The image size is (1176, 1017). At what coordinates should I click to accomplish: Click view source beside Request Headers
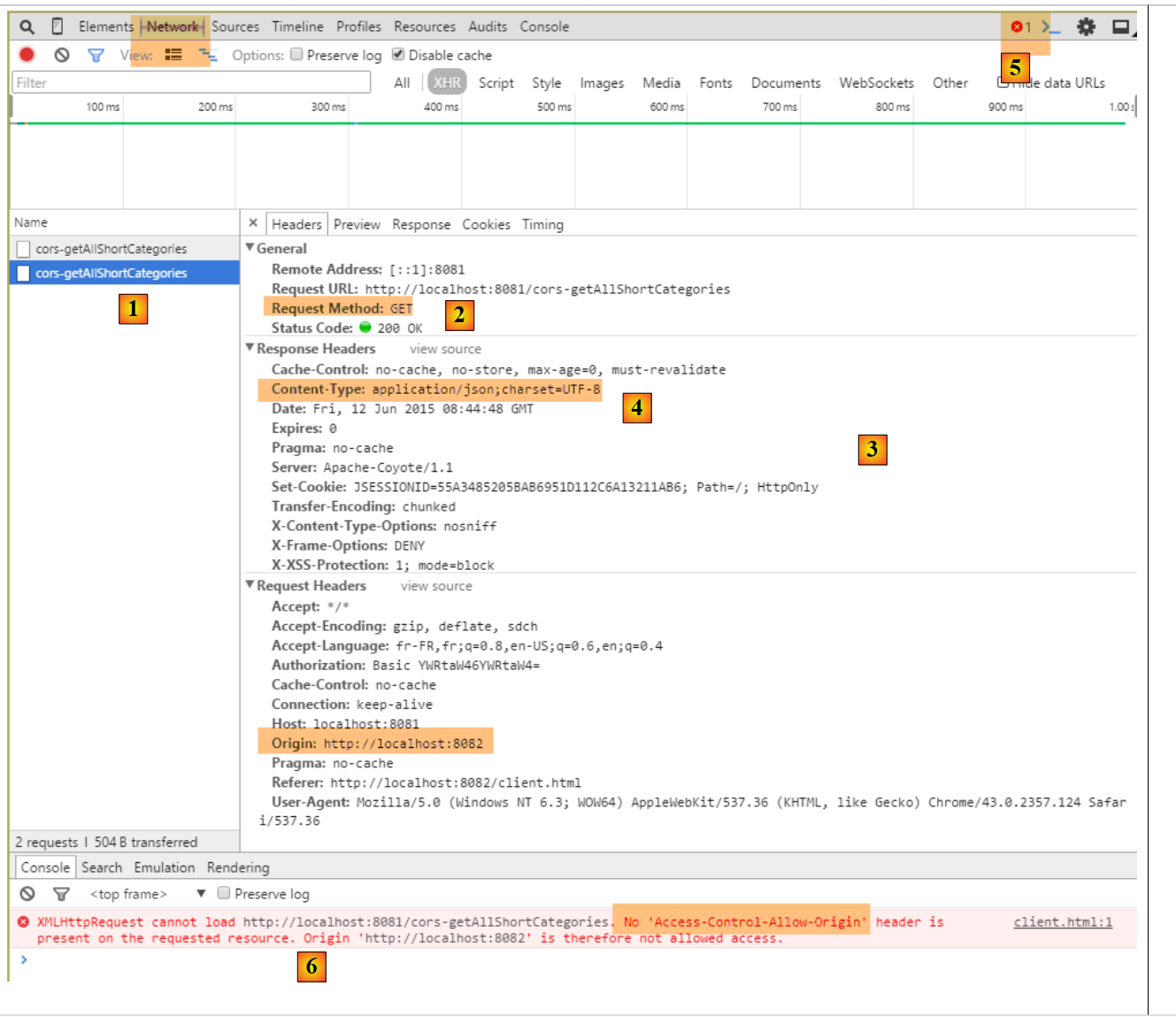tap(436, 586)
